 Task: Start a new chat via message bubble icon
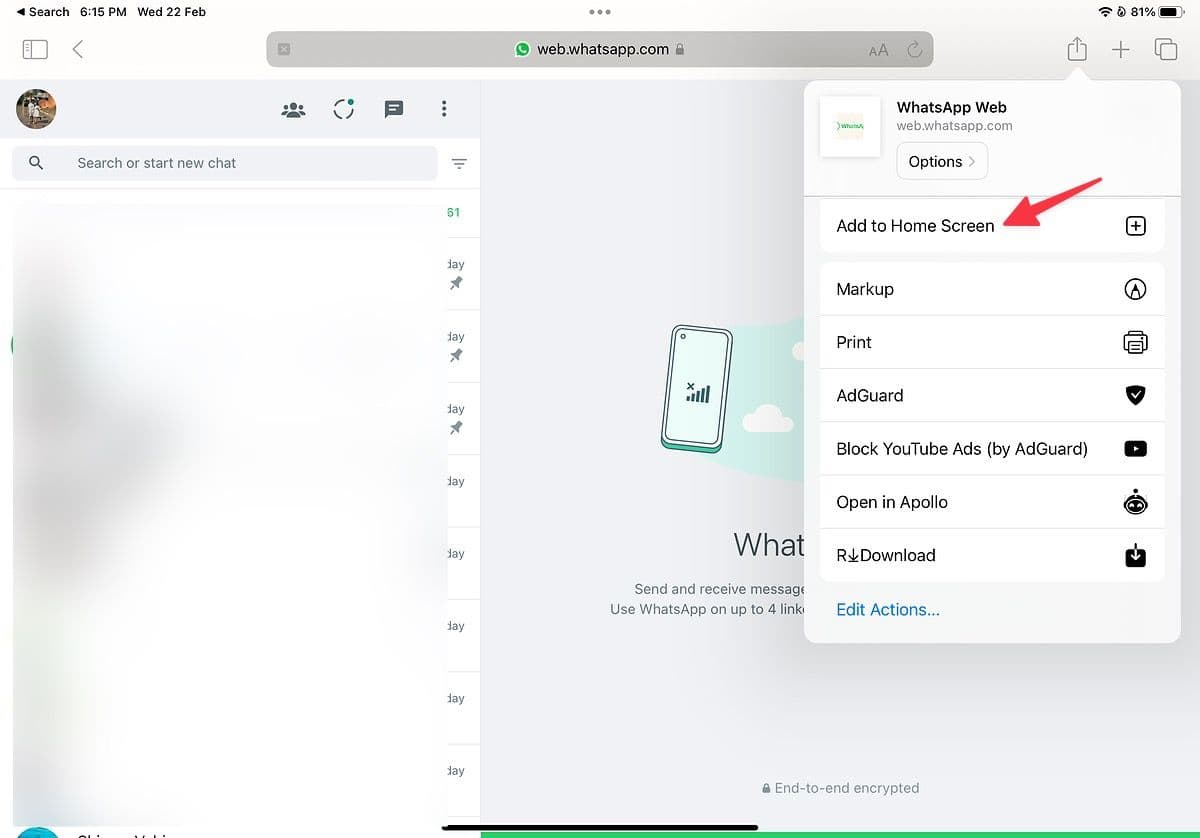pos(394,110)
